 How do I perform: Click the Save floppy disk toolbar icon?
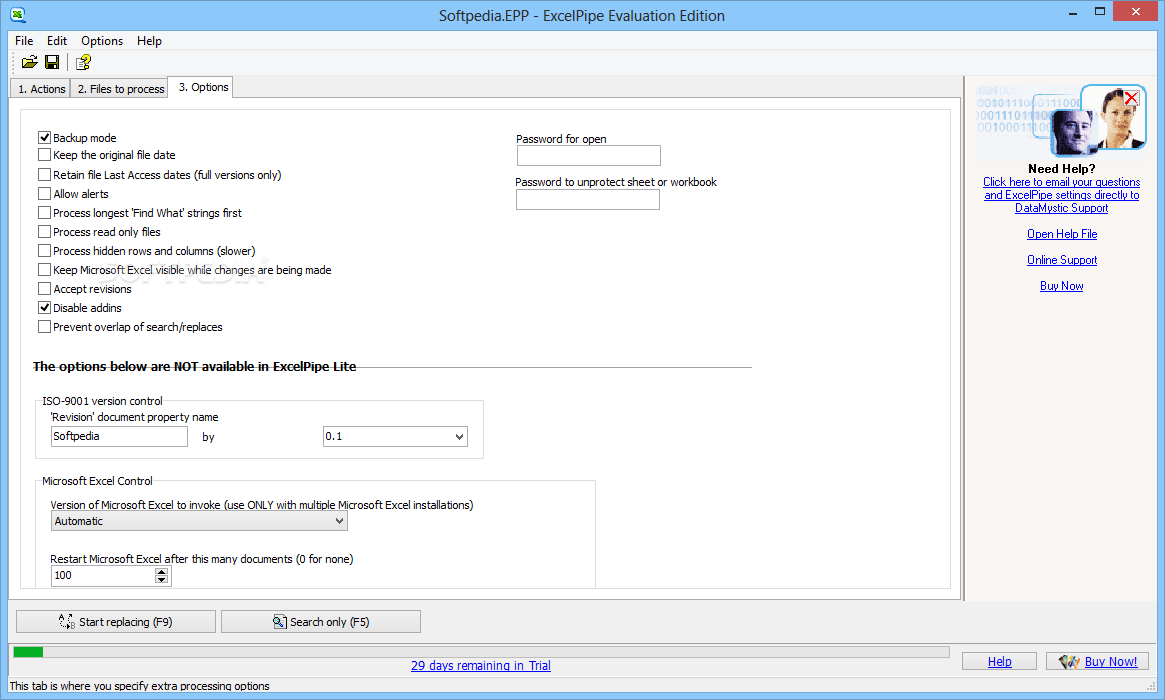point(52,62)
